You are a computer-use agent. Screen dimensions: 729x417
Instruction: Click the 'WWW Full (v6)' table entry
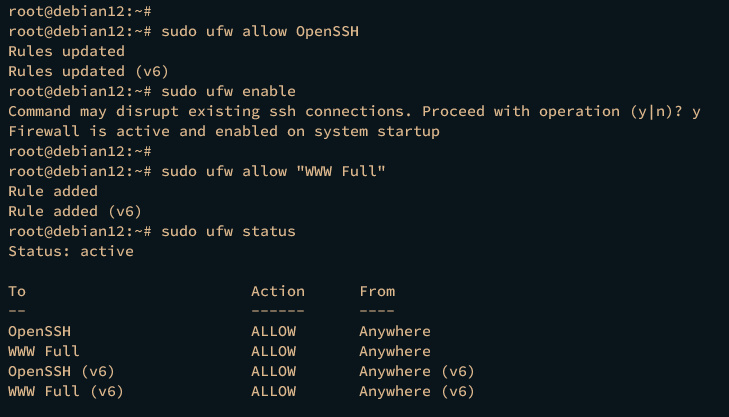(x=66, y=391)
